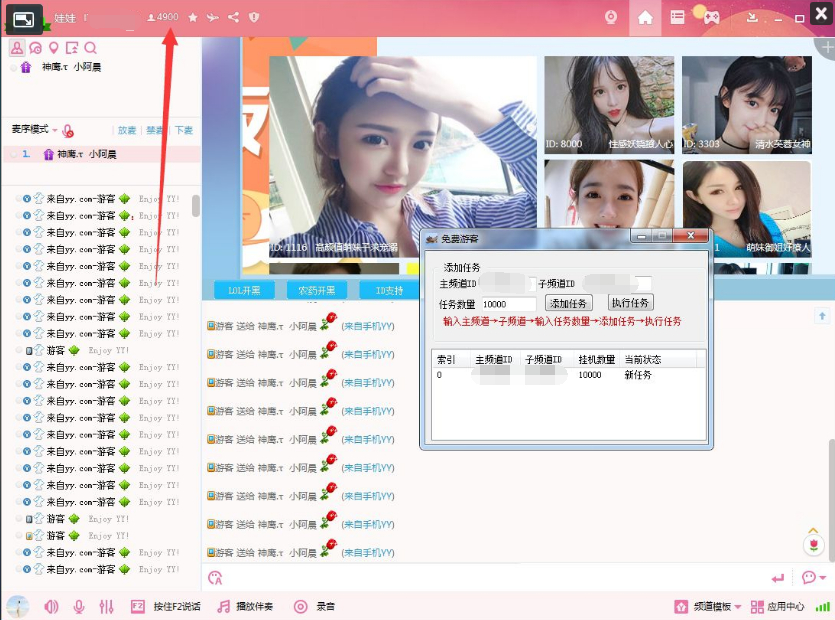Image resolution: width=835 pixels, height=620 pixels.
Task: Switch to the ID支持 tab
Action: pyautogui.click(x=389, y=290)
